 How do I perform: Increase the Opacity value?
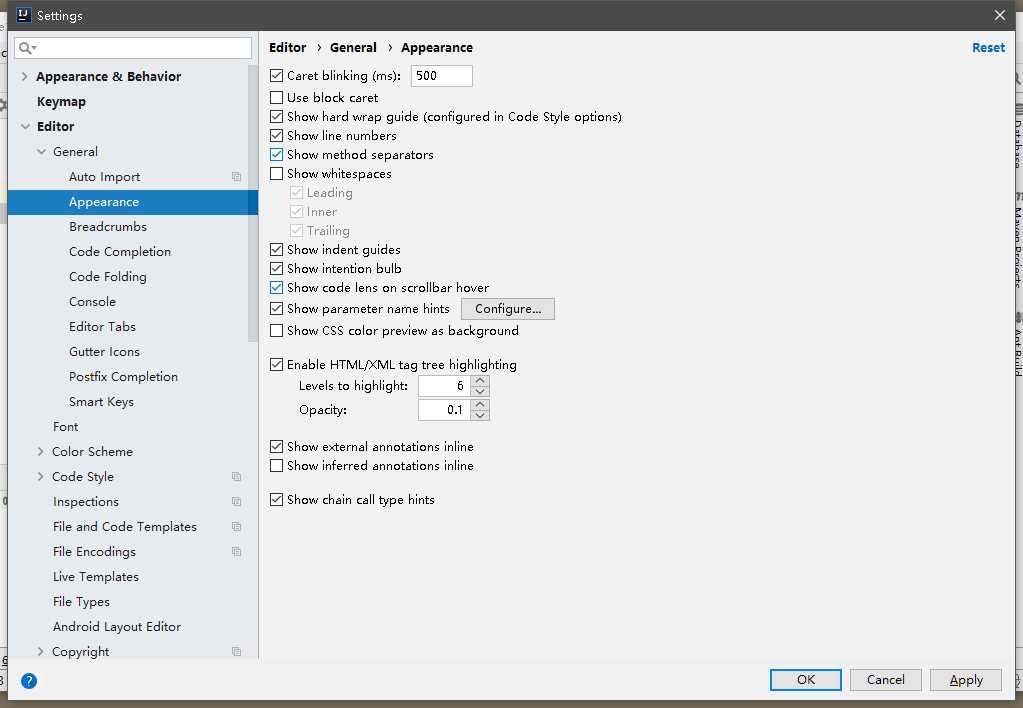tap(480, 405)
